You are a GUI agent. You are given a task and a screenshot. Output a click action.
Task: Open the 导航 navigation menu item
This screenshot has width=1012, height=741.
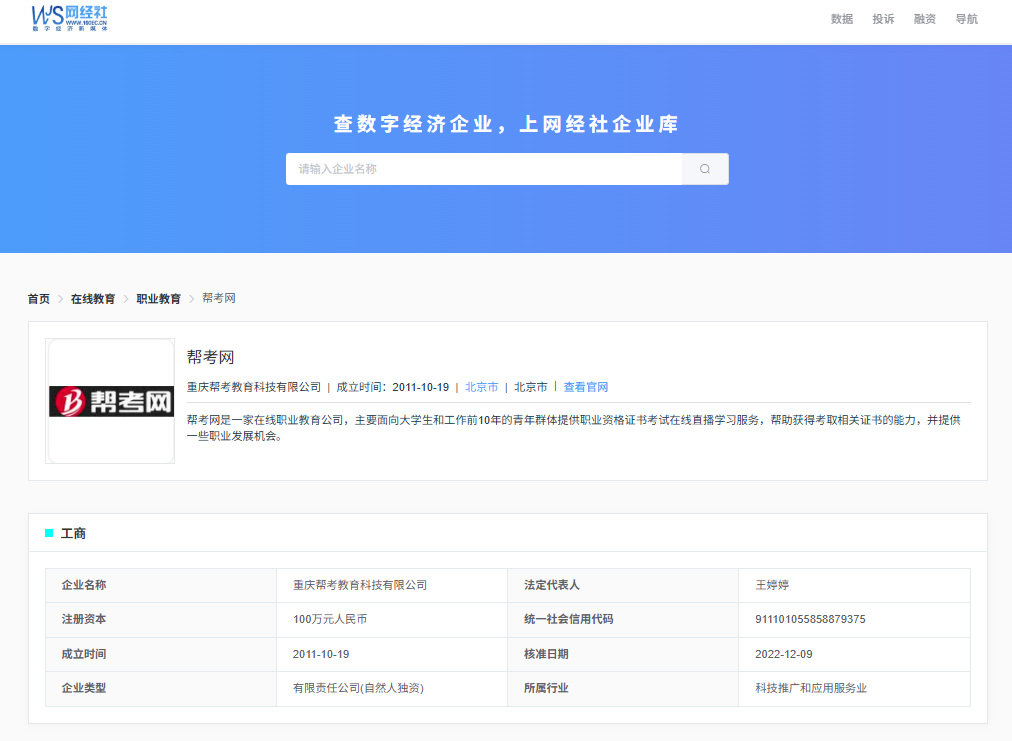click(966, 19)
